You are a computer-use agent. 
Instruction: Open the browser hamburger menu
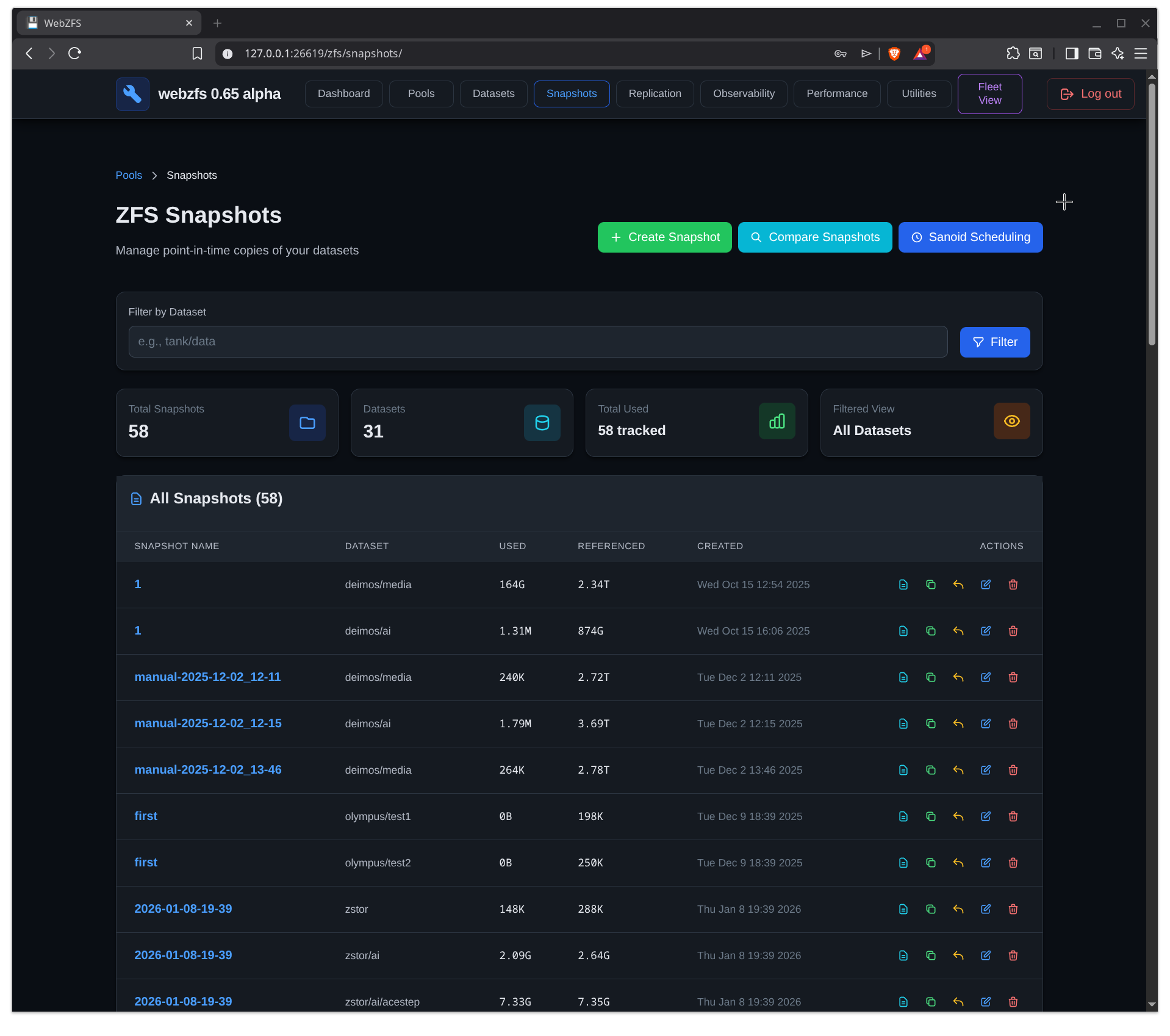point(1141,54)
